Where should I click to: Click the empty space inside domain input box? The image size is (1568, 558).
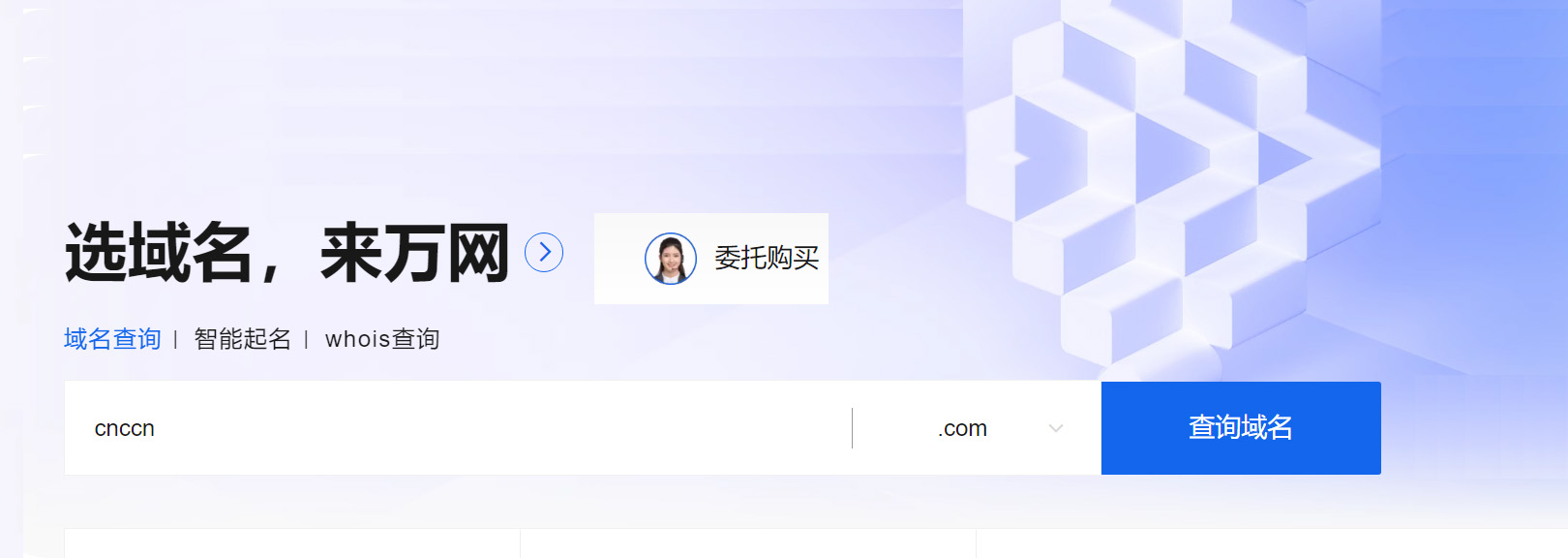pos(503,428)
